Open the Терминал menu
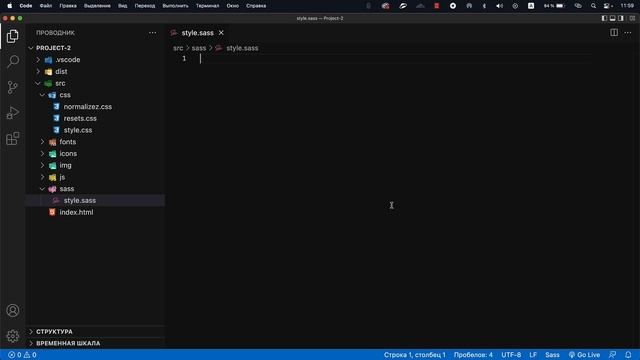The width and height of the screenshot is (640, 360). [207, 6]
